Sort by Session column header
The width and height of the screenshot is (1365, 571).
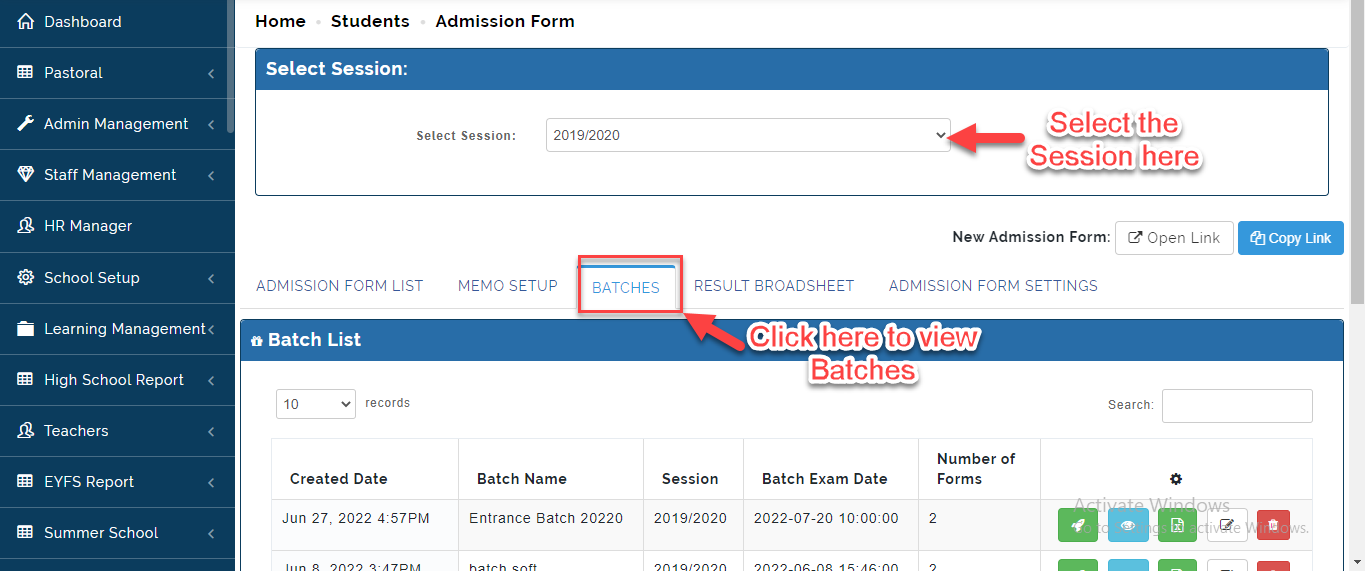point(694,469)
